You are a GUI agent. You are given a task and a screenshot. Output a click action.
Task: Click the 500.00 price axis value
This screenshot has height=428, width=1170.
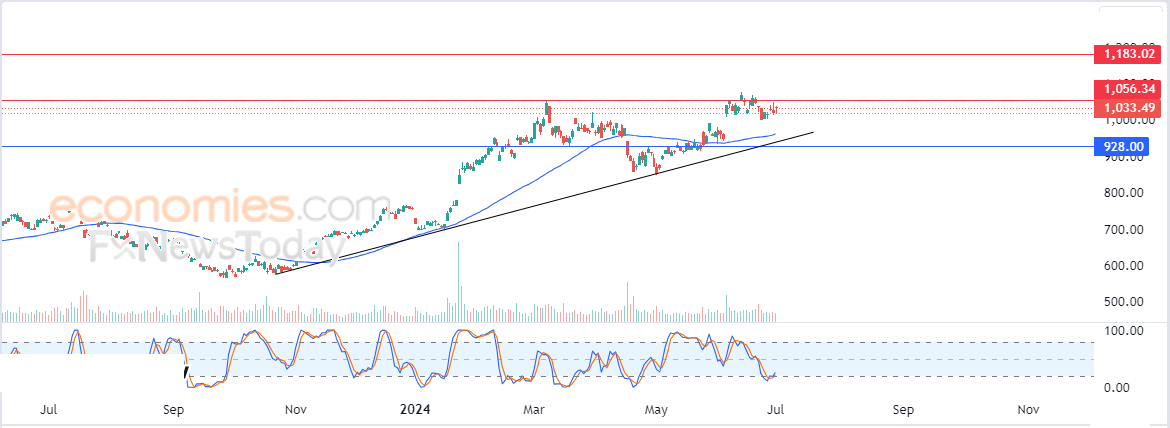[1126, 302]
